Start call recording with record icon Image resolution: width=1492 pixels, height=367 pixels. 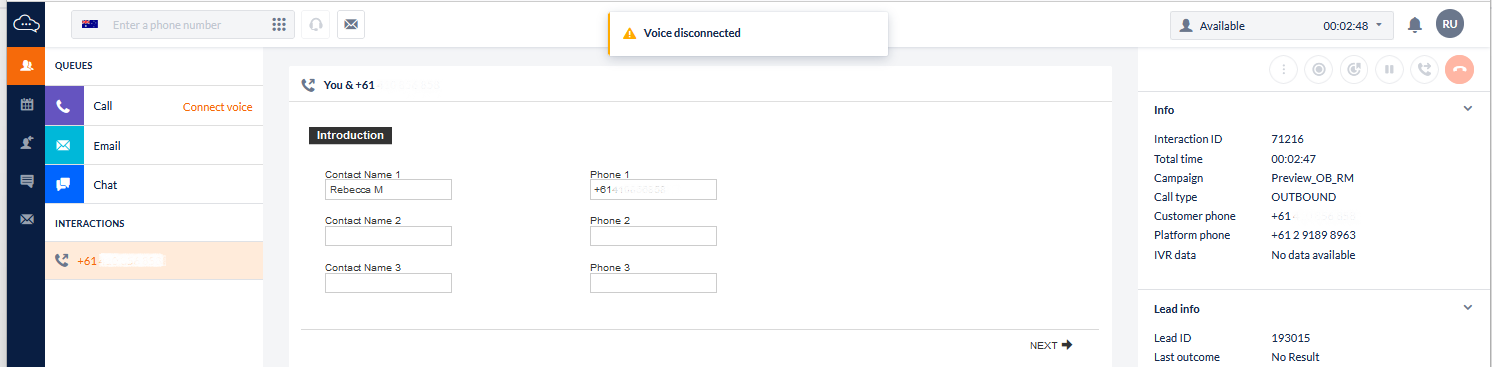click(x=1319, y=69)
